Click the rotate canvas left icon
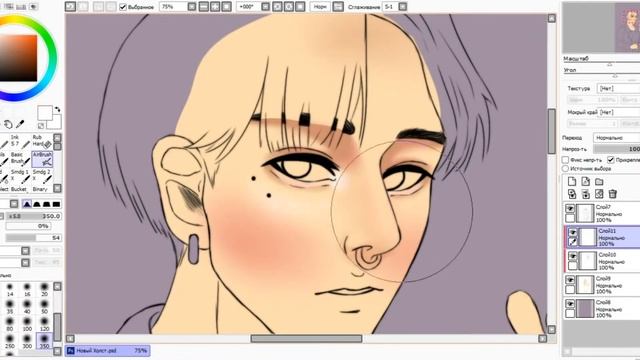The image size is (640, 360). (x=277, y=7)
